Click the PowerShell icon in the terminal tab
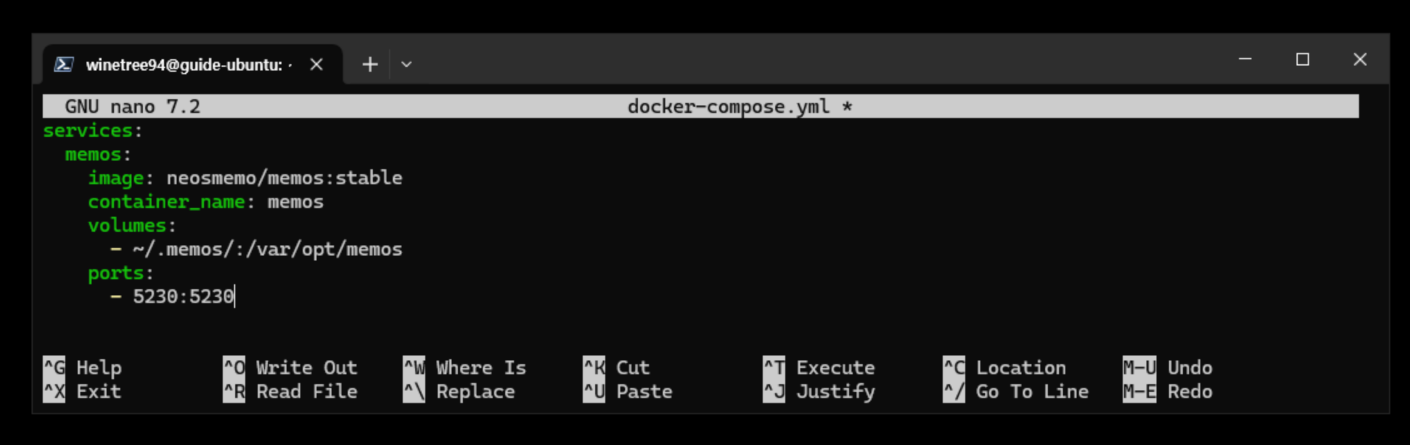 pyautogui.click(x=64, y=64)
